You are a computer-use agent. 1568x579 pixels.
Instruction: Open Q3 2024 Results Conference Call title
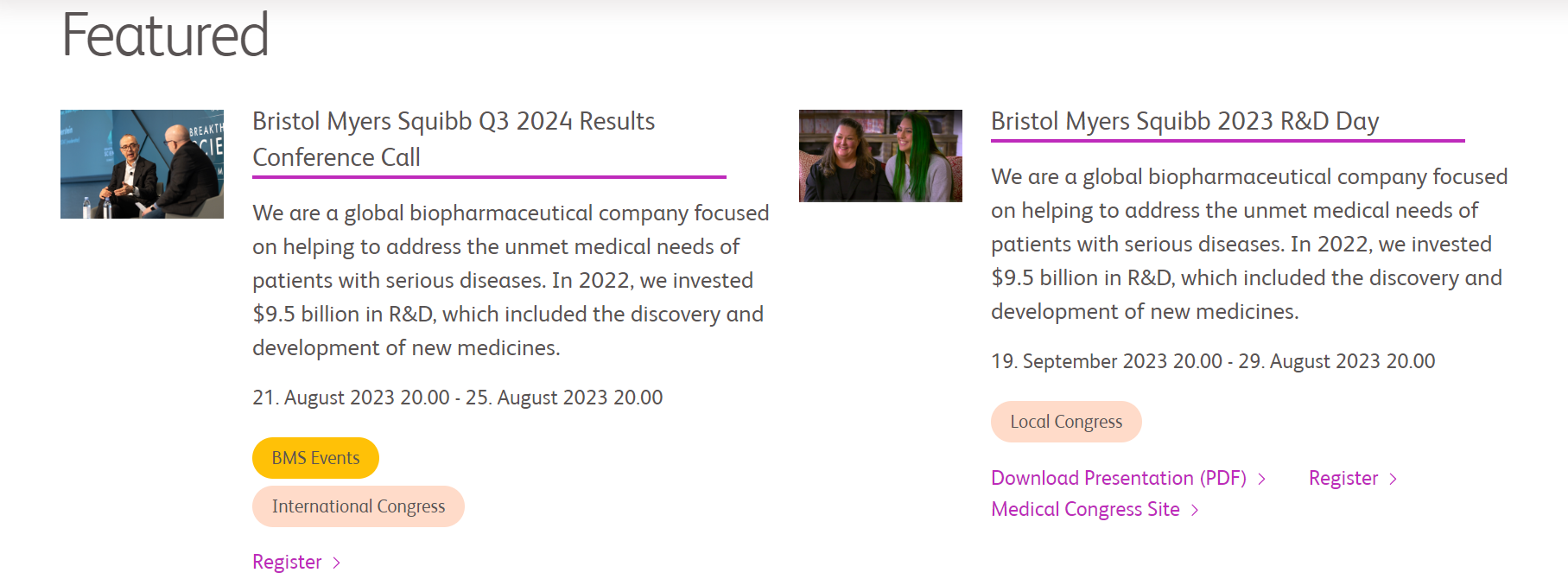454,139
